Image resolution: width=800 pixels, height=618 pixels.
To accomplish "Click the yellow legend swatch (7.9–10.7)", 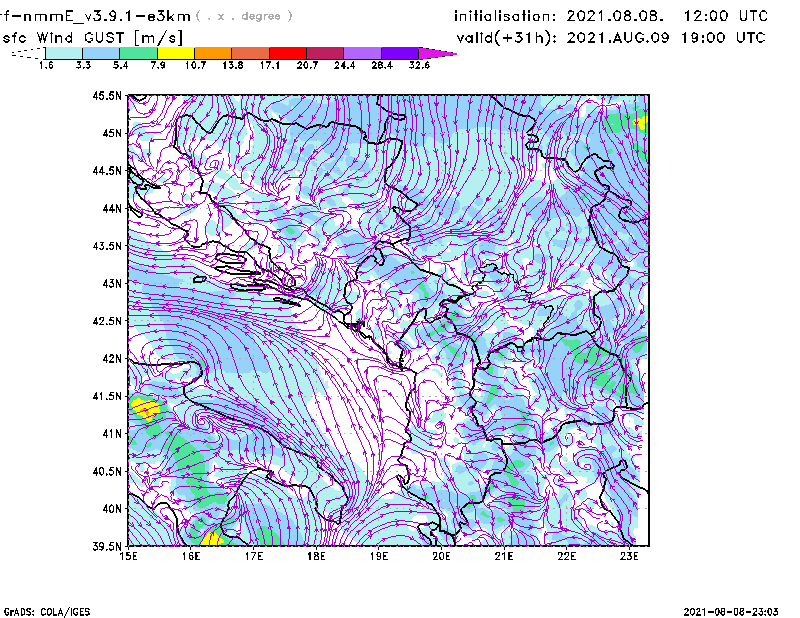I will (x=176, y=53).
